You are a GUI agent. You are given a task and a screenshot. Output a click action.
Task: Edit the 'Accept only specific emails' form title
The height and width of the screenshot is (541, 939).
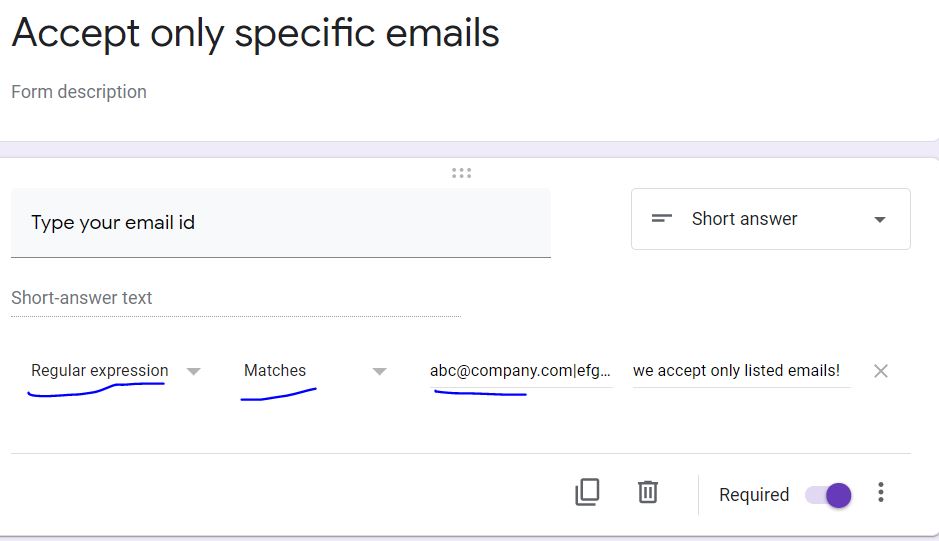coord(255,34)
